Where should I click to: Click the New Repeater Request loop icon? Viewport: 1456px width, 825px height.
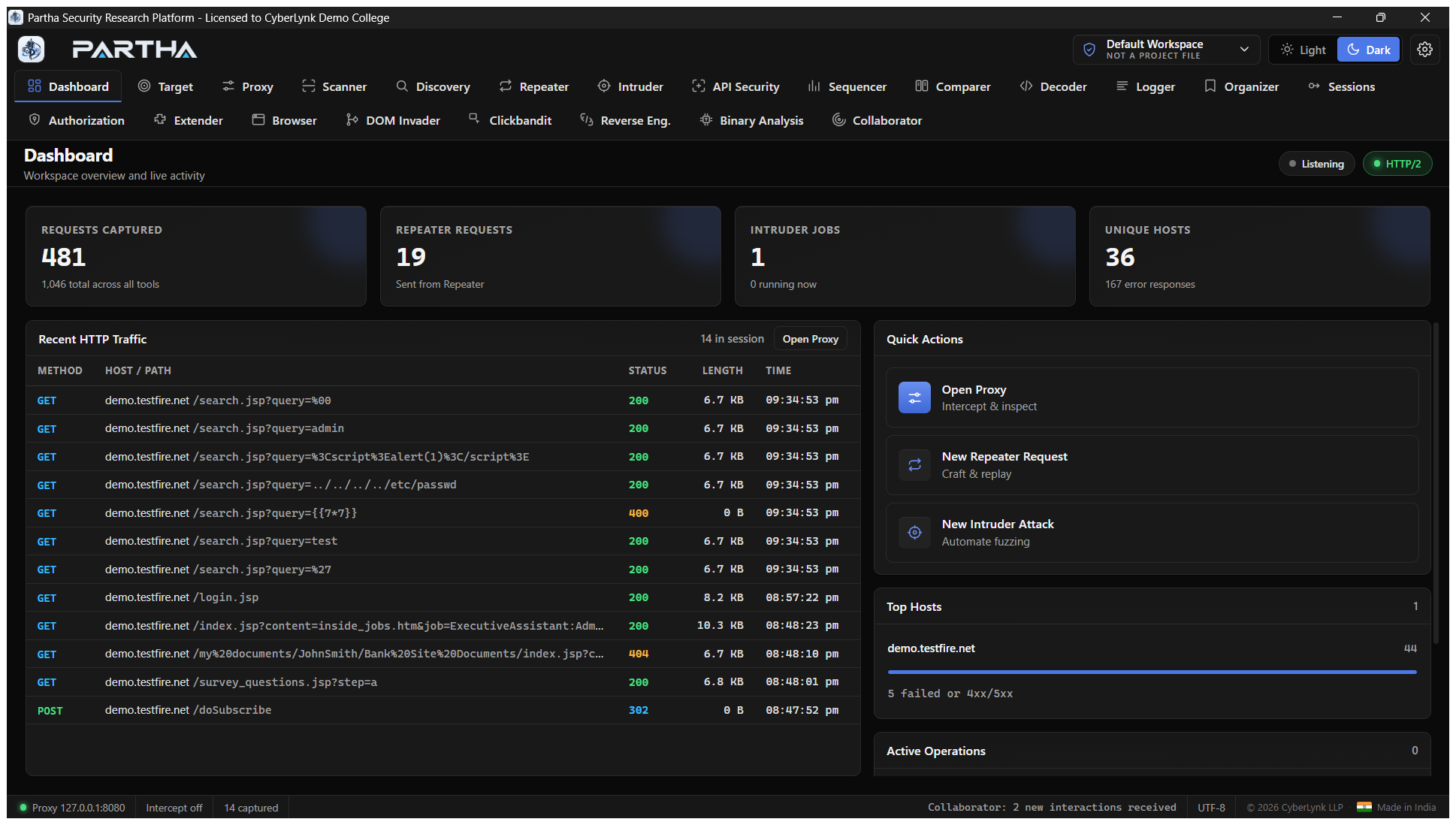pyautogui.click(x=914, y=465)
